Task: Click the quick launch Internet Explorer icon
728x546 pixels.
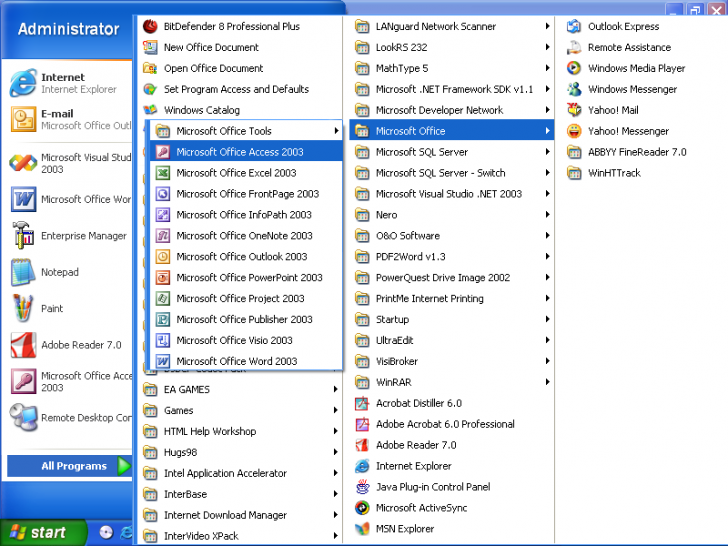Action: pos(126,533)
